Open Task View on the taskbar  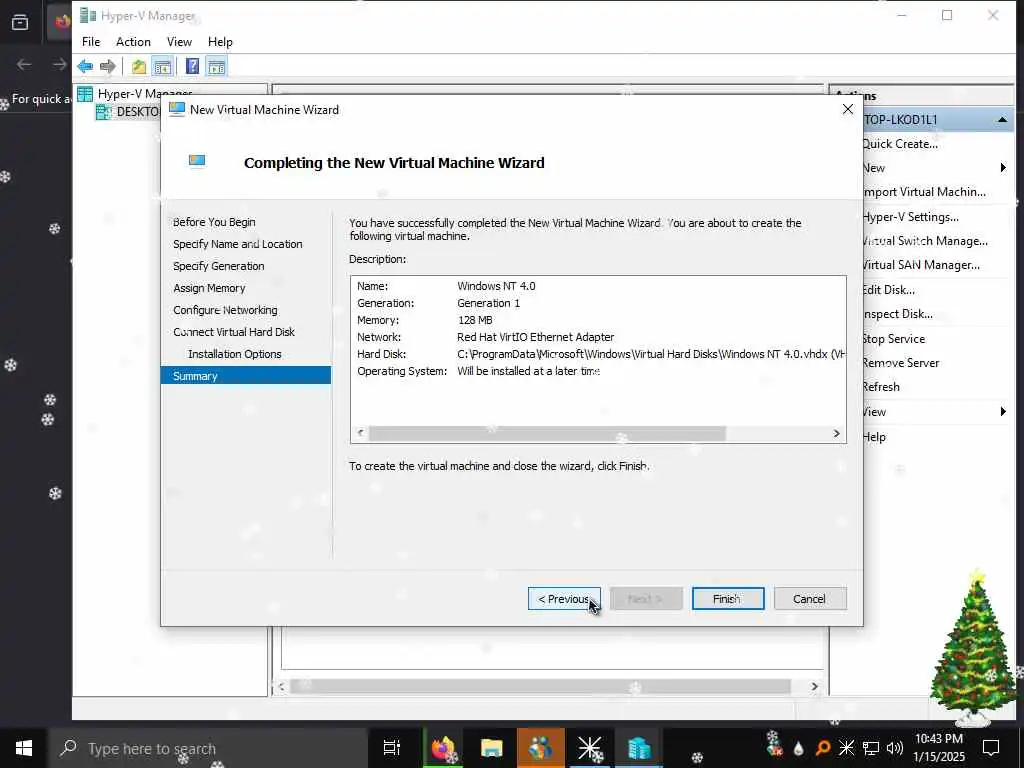tap(391, 748)
